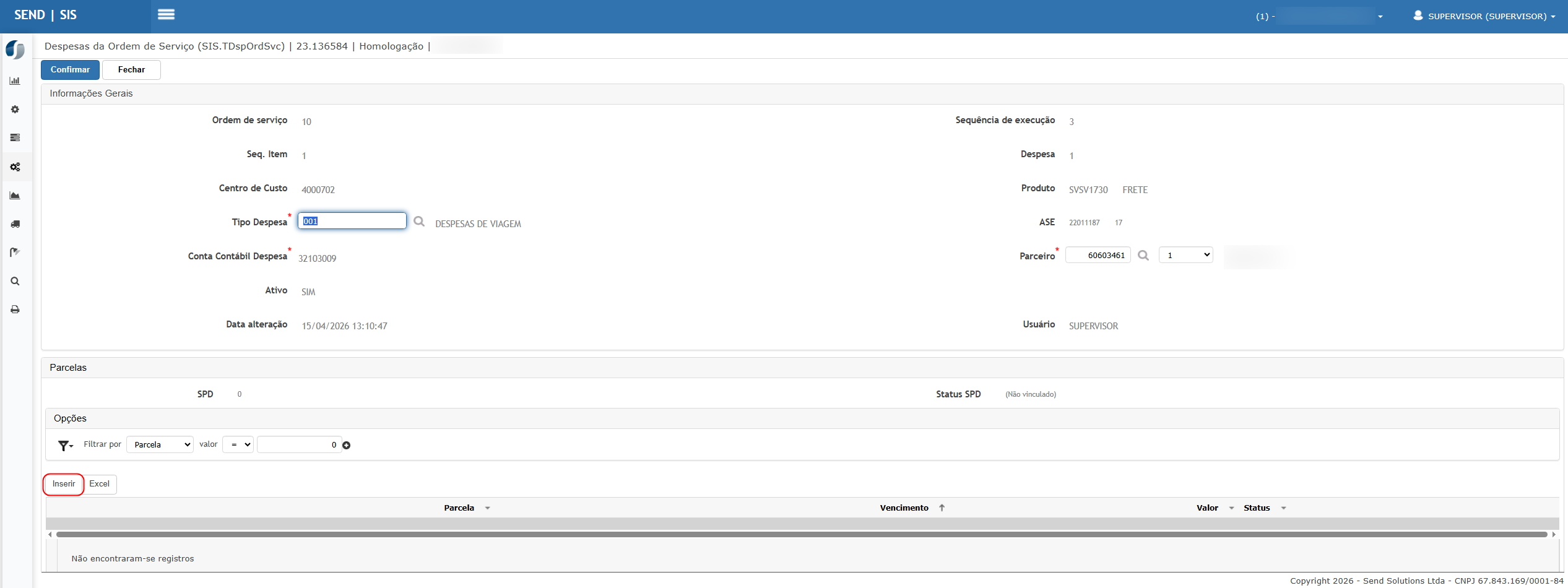Click the area chart sidebar icon
The width and height of the screenshot is (1568, 588).
(x=15, y=196)
